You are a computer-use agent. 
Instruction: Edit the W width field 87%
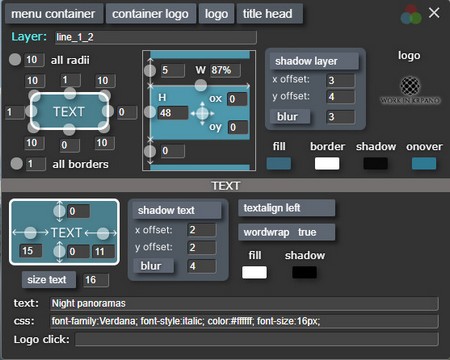(x=225, y=70)
